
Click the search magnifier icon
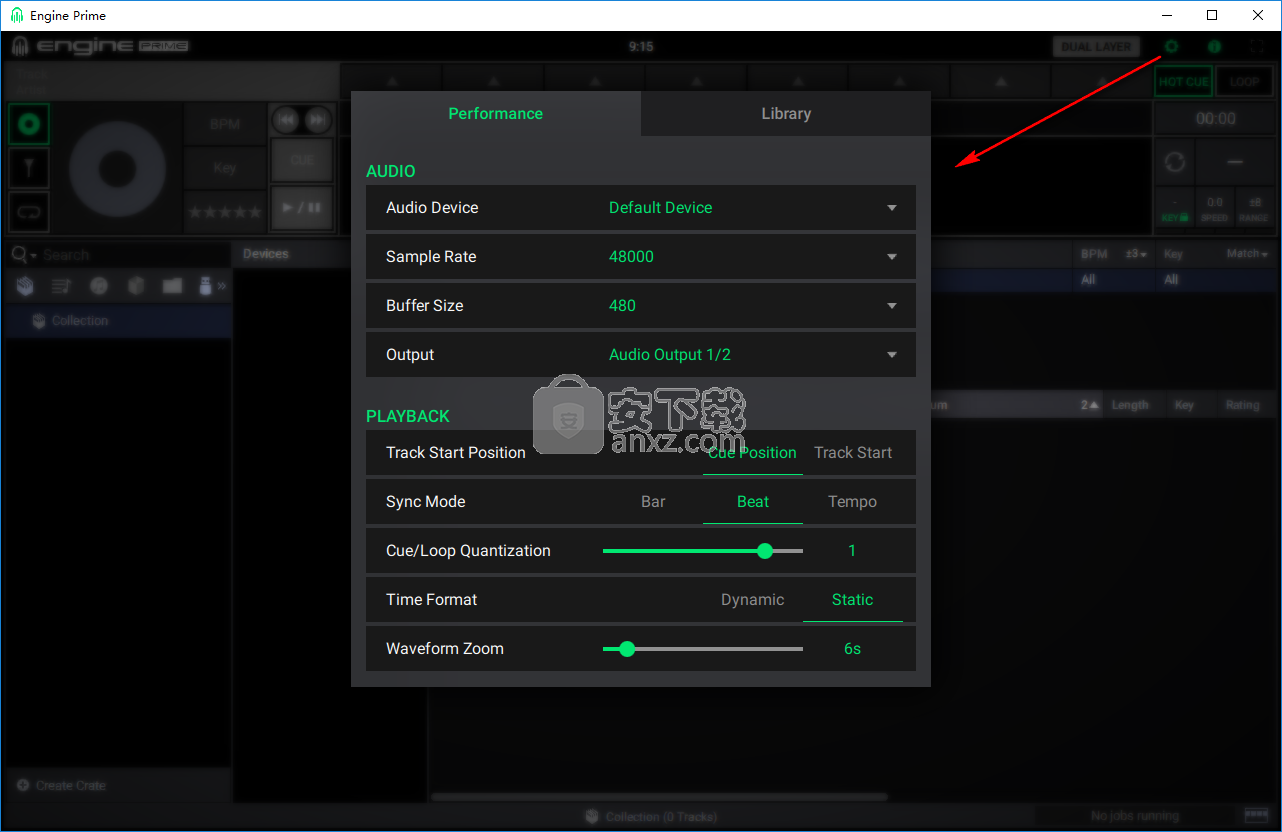coord(18,255)
